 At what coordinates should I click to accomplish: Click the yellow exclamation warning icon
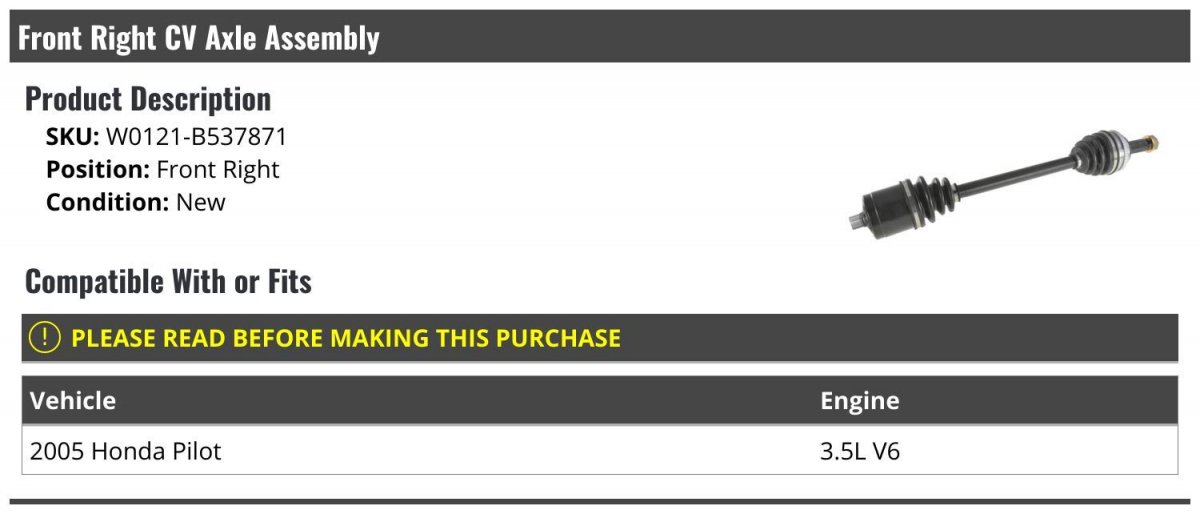tap(45, 337)
